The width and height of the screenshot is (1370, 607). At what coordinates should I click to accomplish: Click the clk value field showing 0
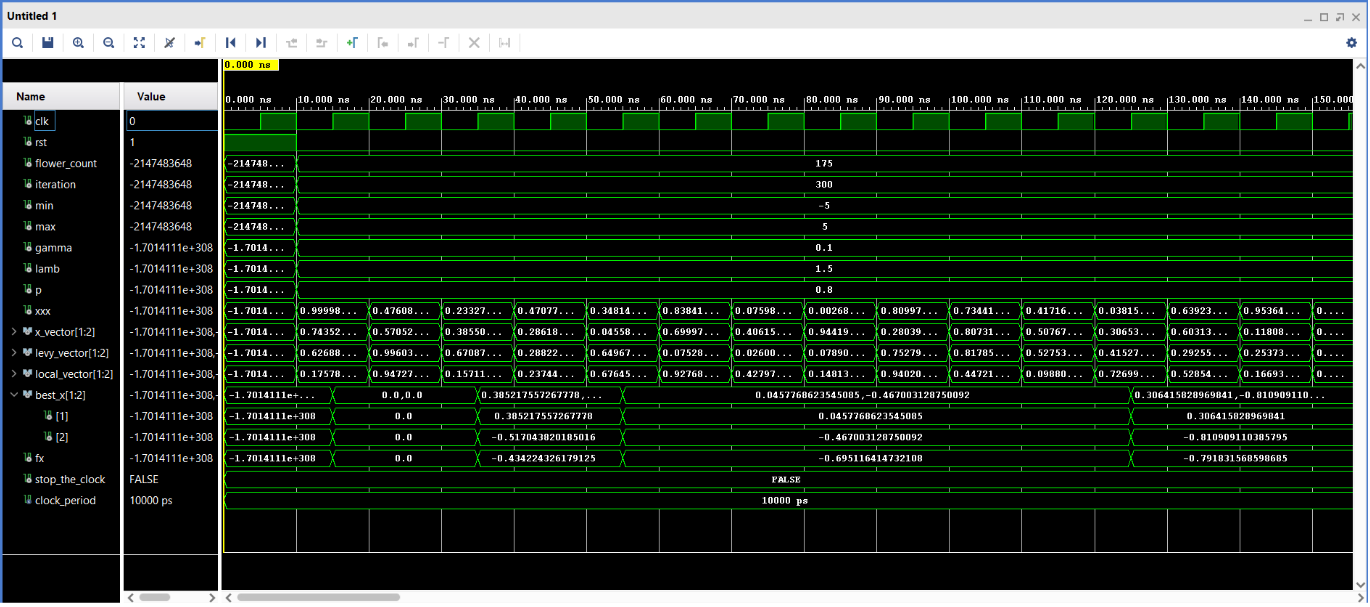click(x=172, y=121)
